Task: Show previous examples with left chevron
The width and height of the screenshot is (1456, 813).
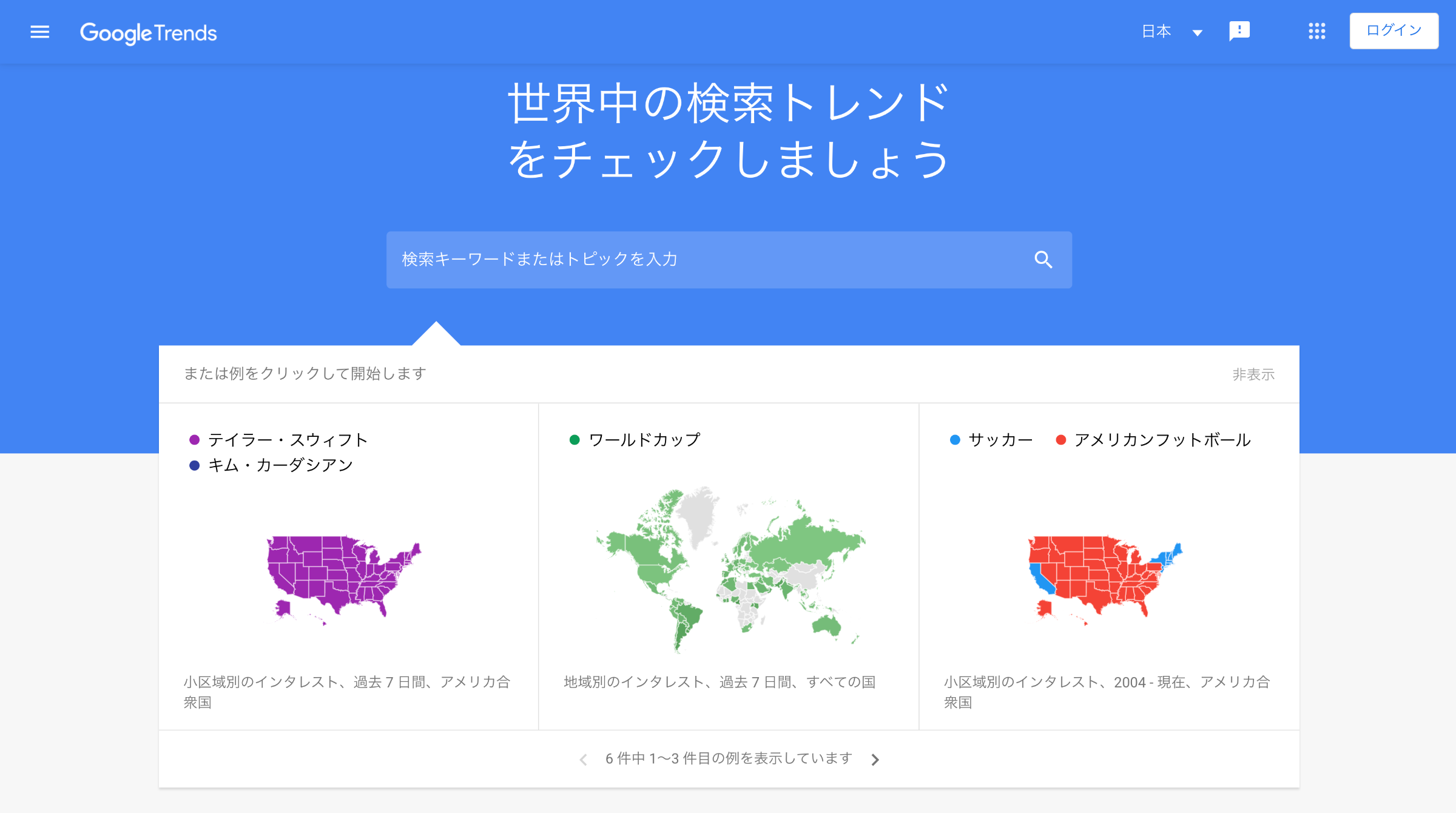Action: click(x=583, y=760)
